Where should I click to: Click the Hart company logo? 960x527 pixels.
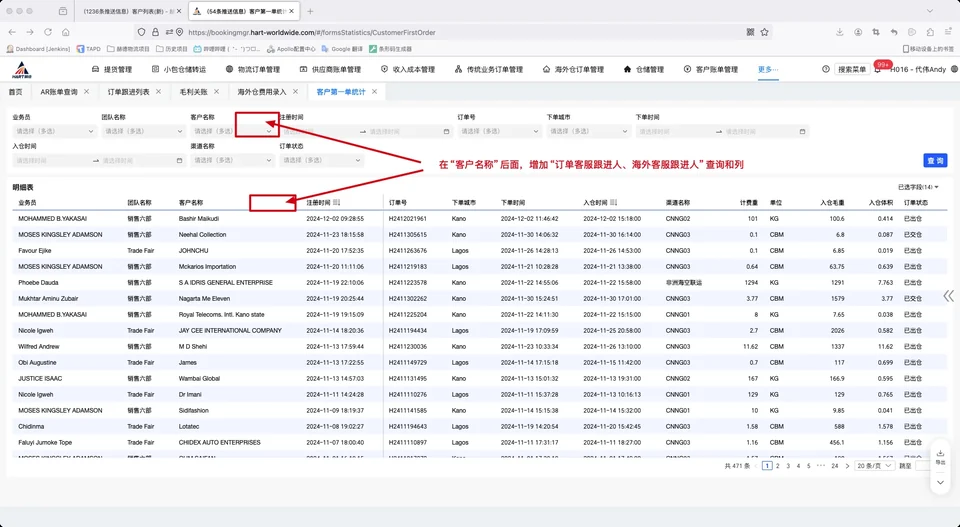pos(22,69)
